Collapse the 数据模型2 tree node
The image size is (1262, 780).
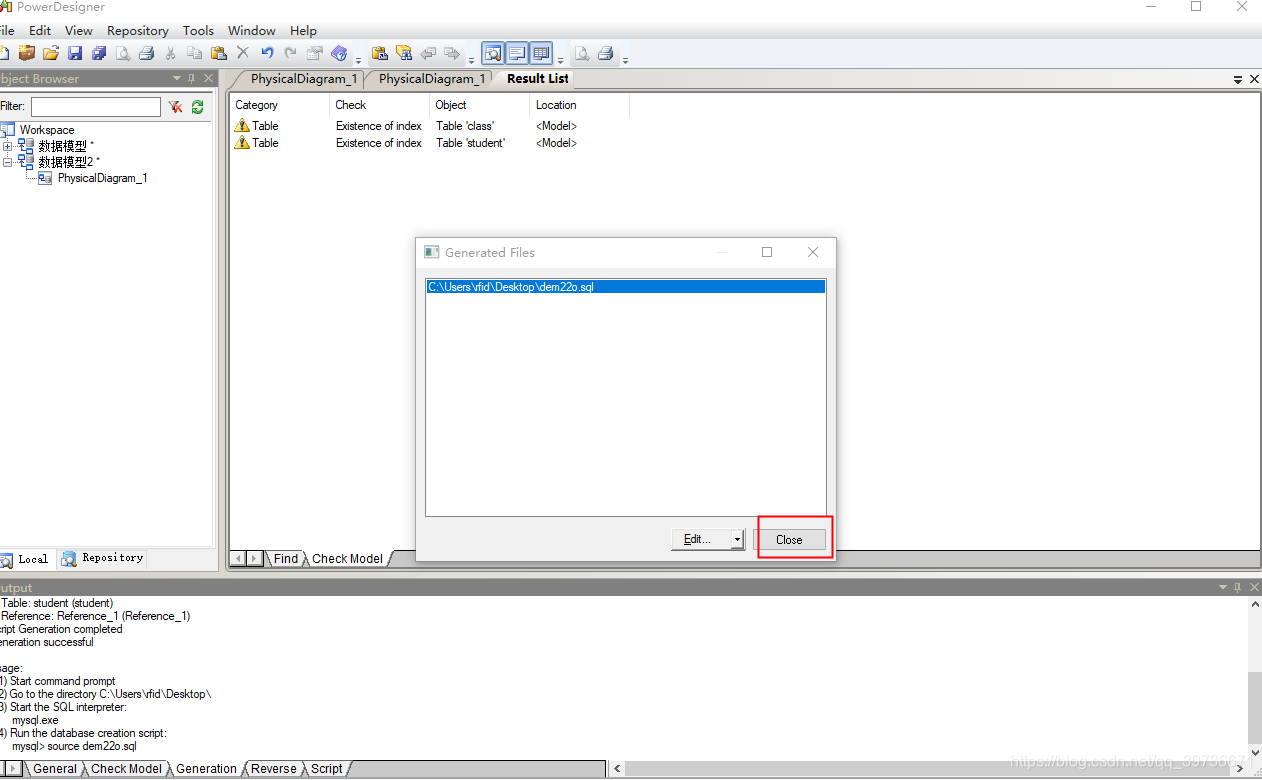tap(8, 162)
